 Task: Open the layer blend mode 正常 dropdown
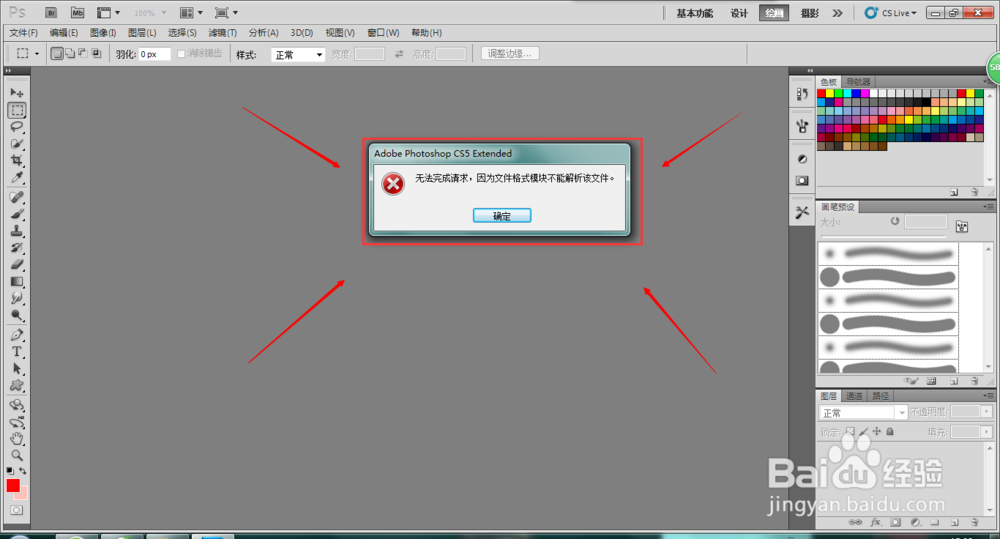pyautogui.click(x=863, y=413)
